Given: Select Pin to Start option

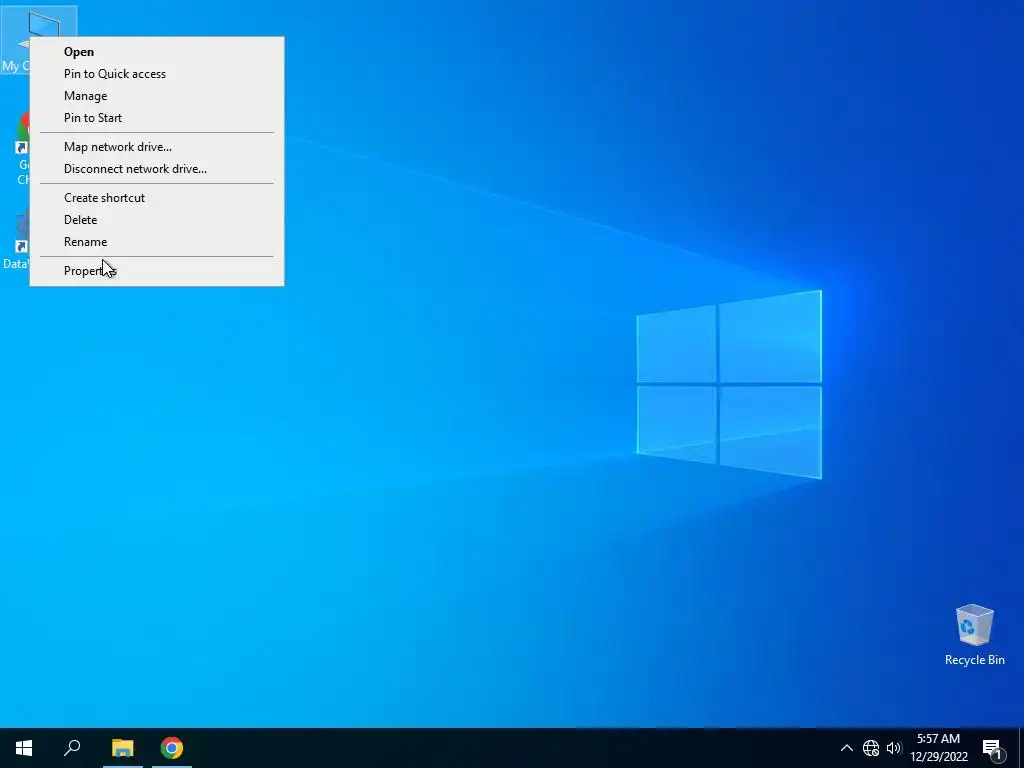Looking at the screenshot, I should coord(157,118).
